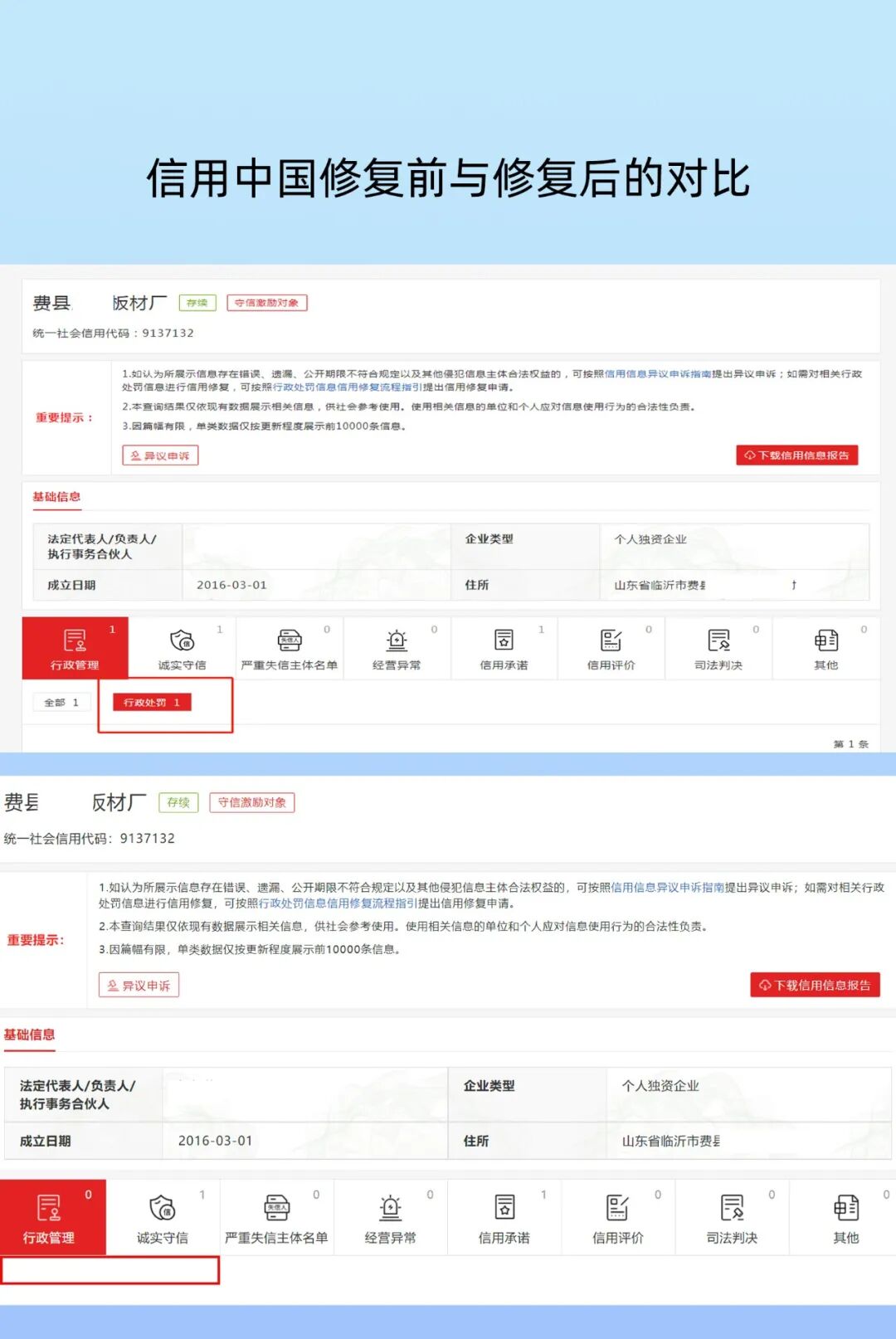Switch to 基础信息 tab in upper screenshot
This screenshot has width=896, height=1339.
click(x=56, y=497)
